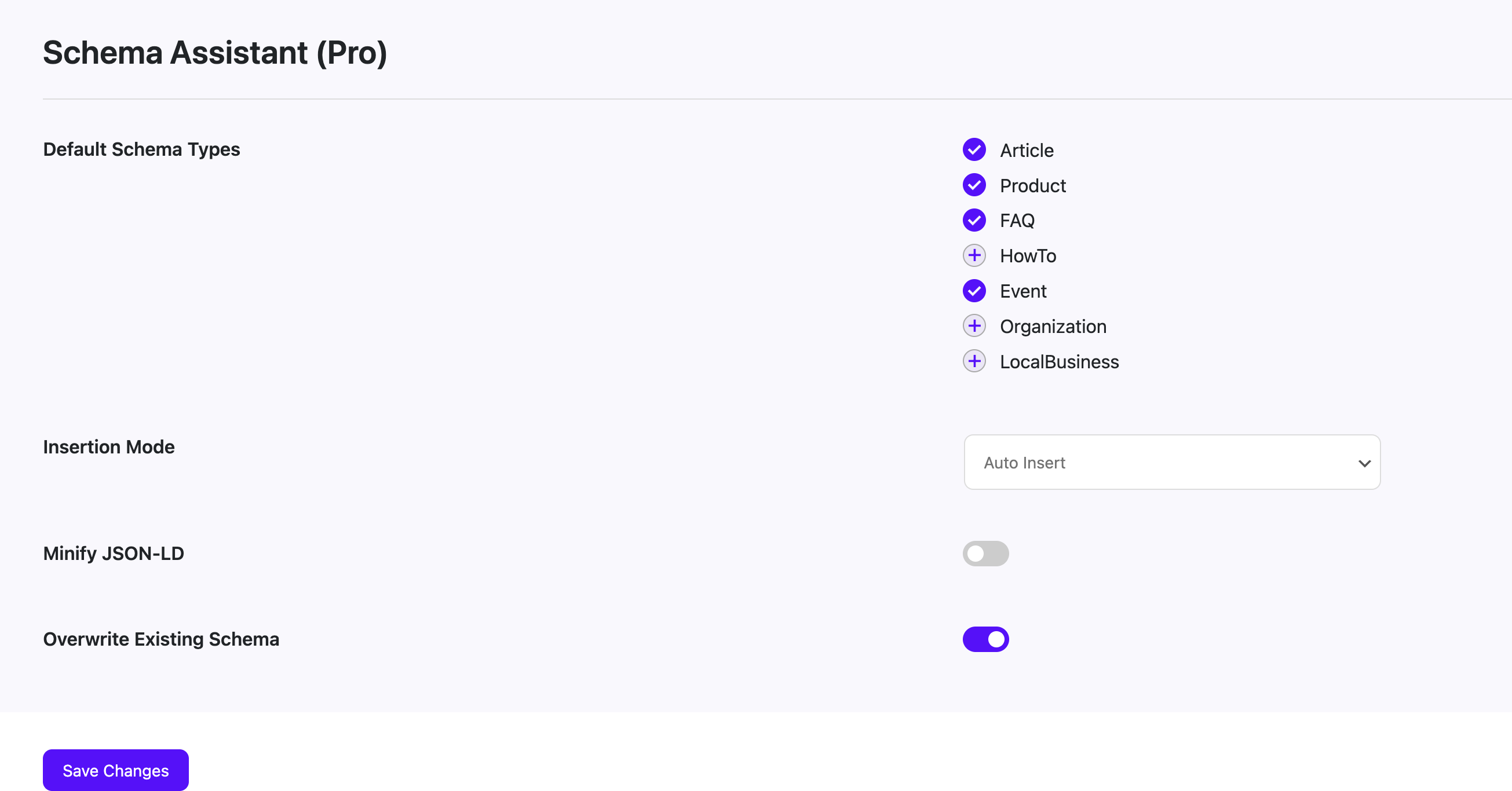
Task: Click the checkmark icon beside Event
Action: click(x=974, y=291)
